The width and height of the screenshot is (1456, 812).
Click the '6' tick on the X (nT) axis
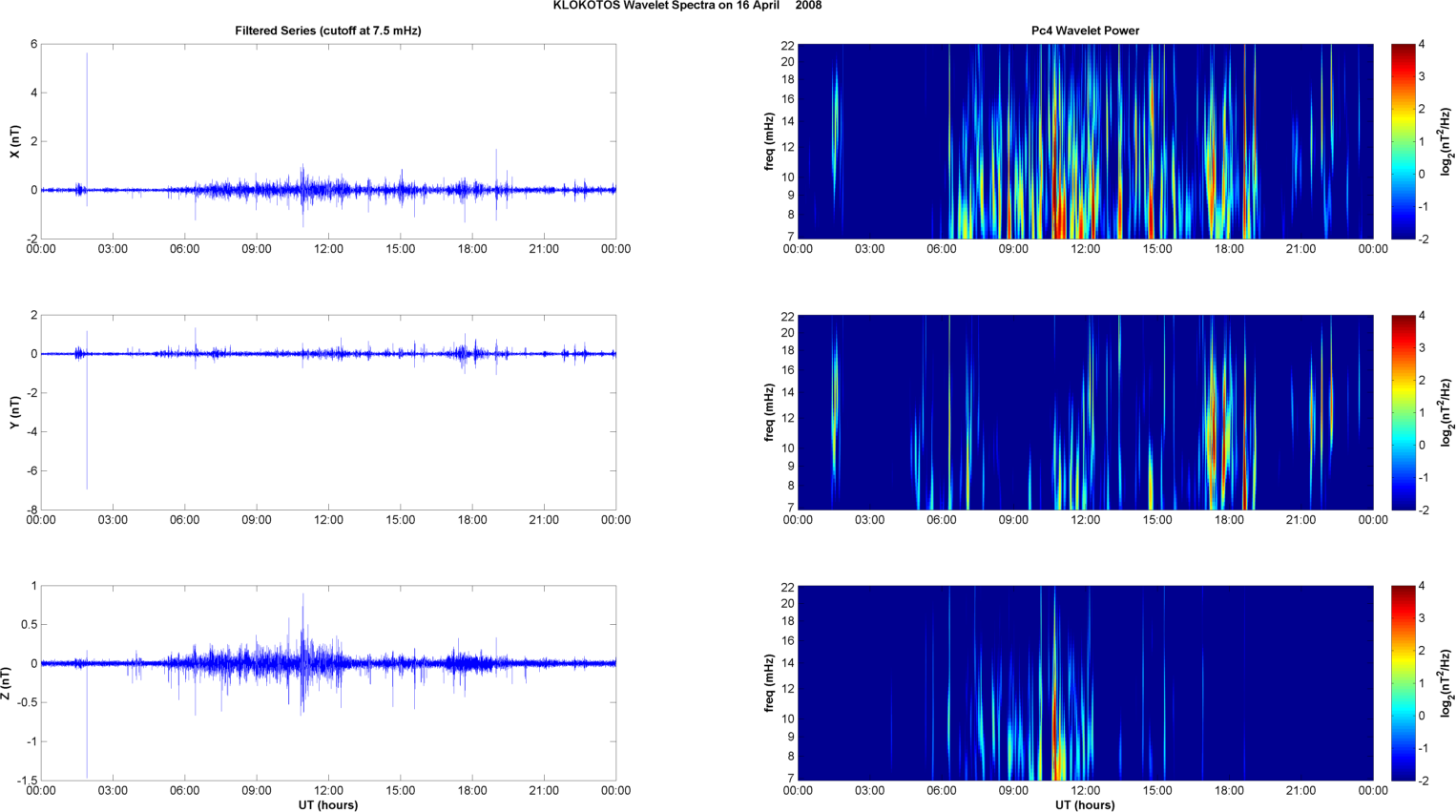click(x=33, y=44)
